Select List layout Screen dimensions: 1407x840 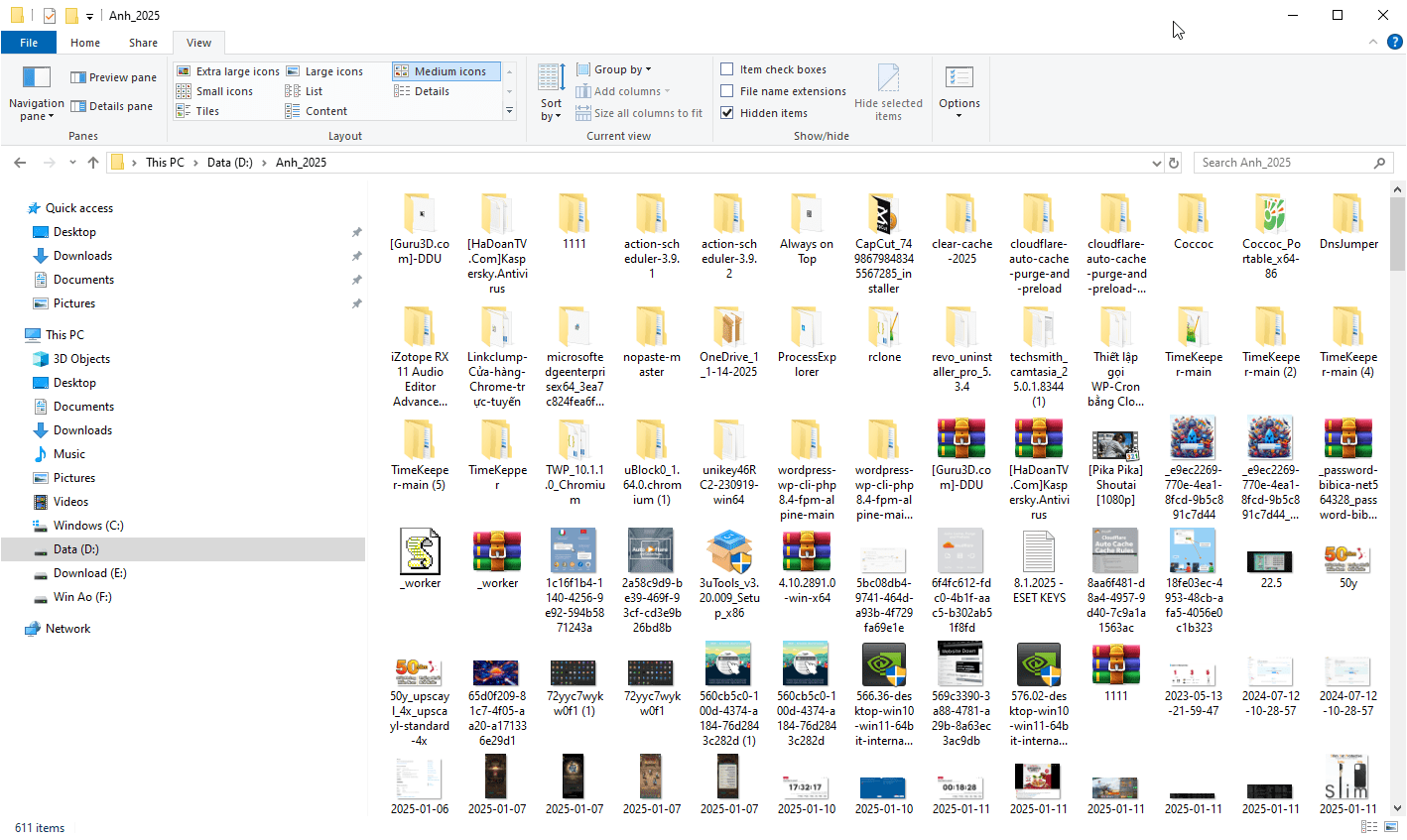[x=304, y=91]
